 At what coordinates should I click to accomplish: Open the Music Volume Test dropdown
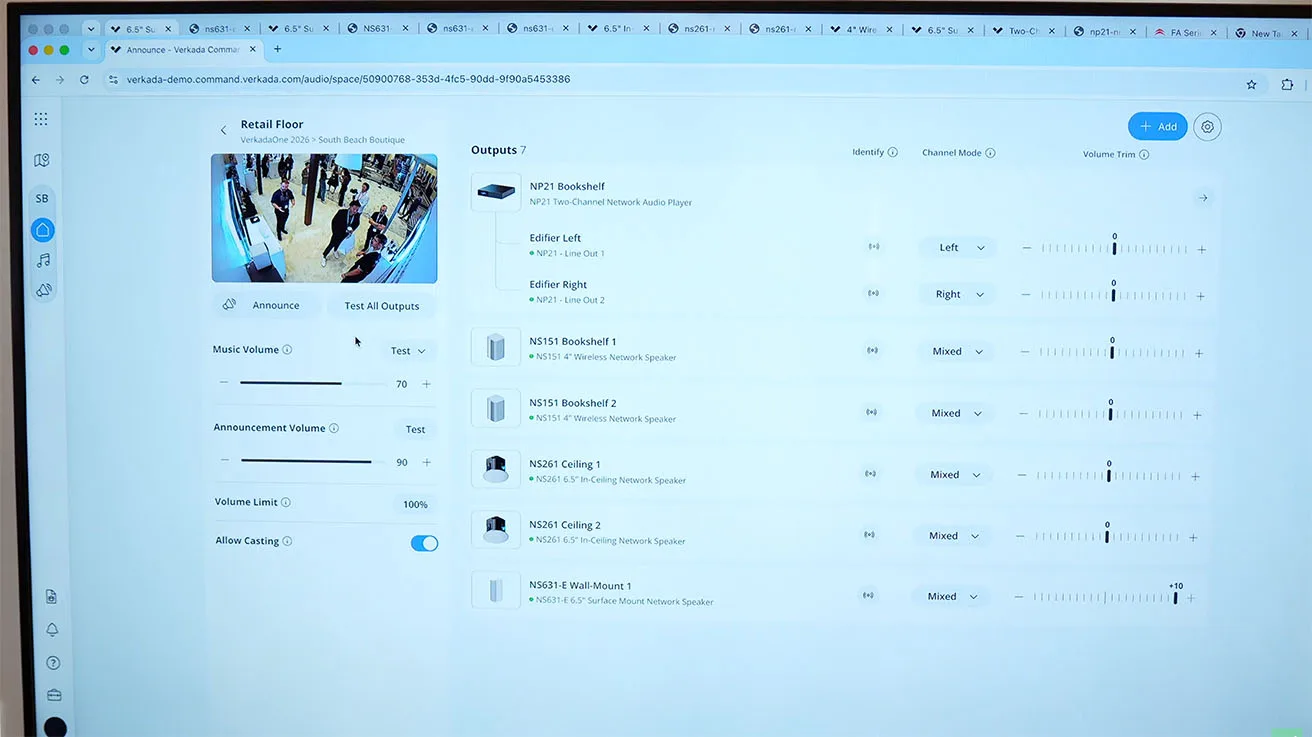click(408, 351)
